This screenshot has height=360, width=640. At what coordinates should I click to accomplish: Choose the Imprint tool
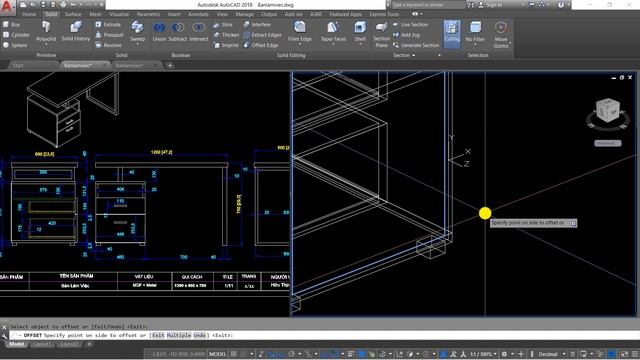point(226,45)
